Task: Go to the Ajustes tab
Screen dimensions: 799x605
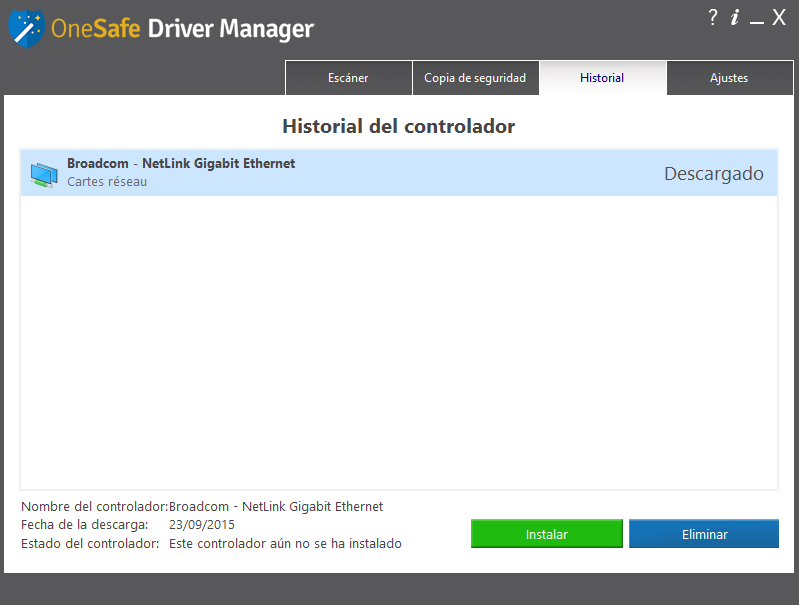Action: point(729,78)
